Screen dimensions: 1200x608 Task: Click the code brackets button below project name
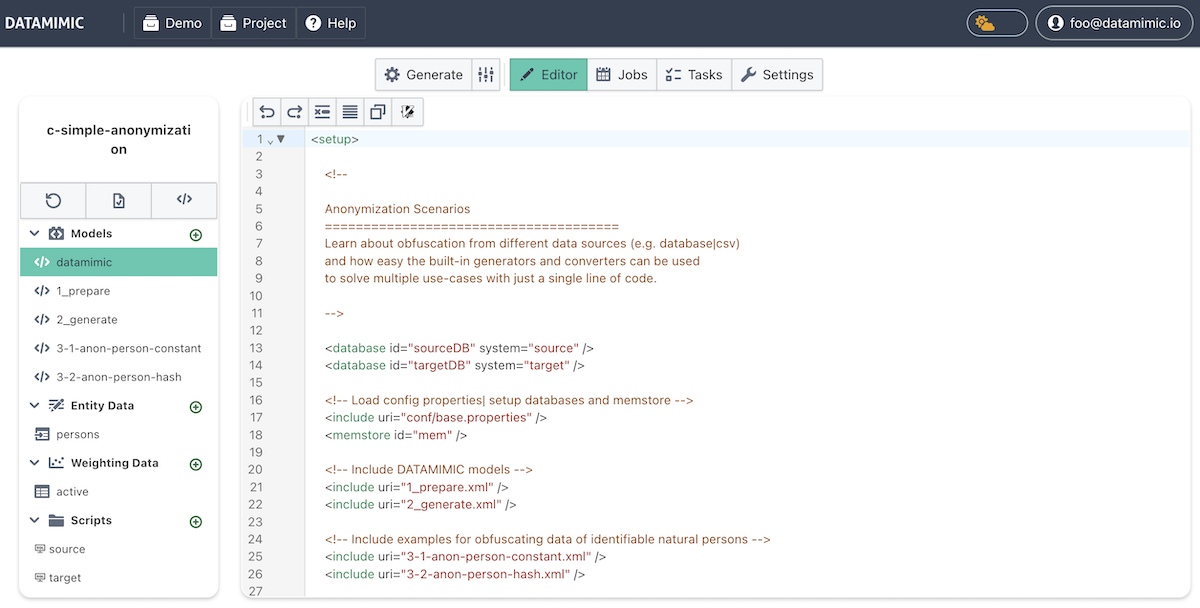point(184,200)
